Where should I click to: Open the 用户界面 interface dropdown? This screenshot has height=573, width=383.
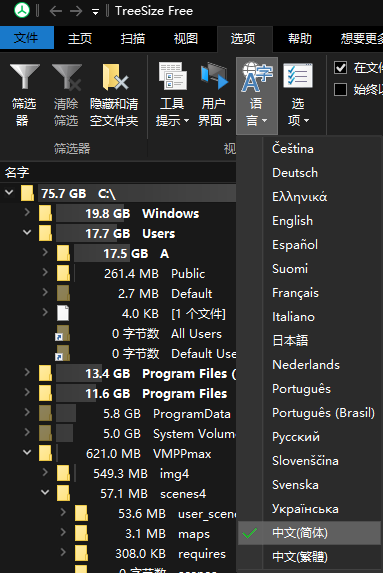[215, 95]
